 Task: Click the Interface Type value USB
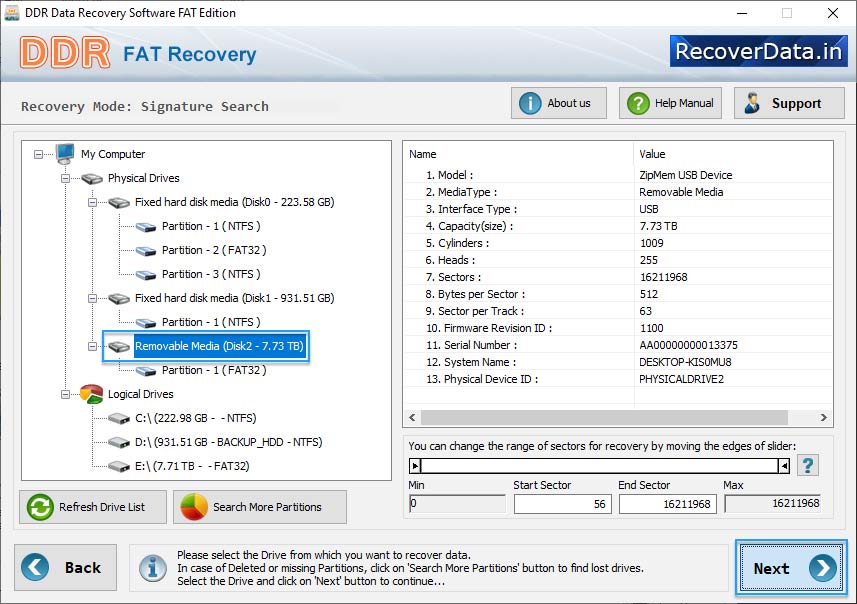(x=649, y=209)
